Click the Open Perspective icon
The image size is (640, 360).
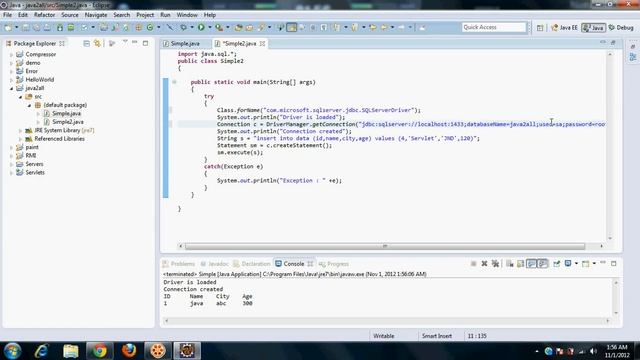coord(540,28)
